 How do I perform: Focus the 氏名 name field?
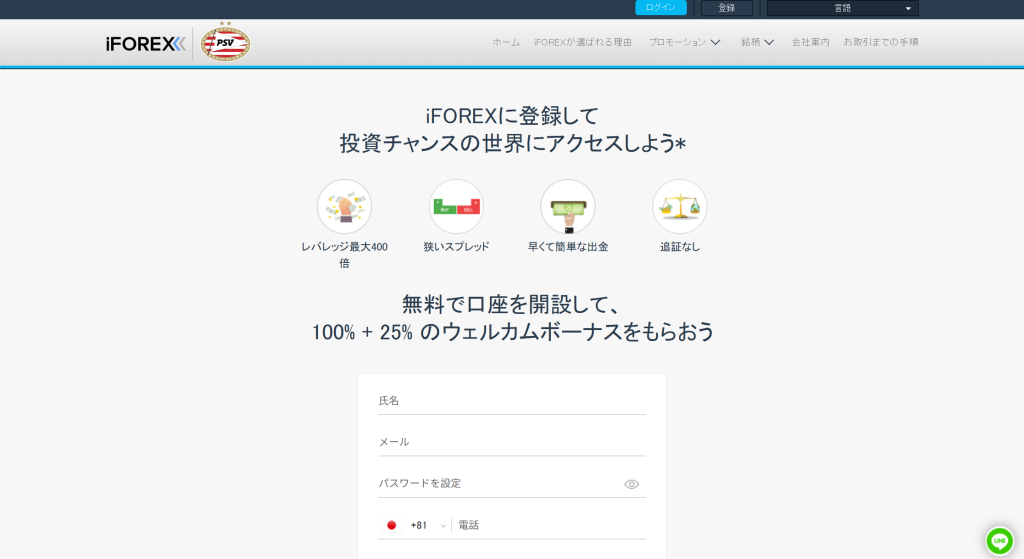coord(512,401)
